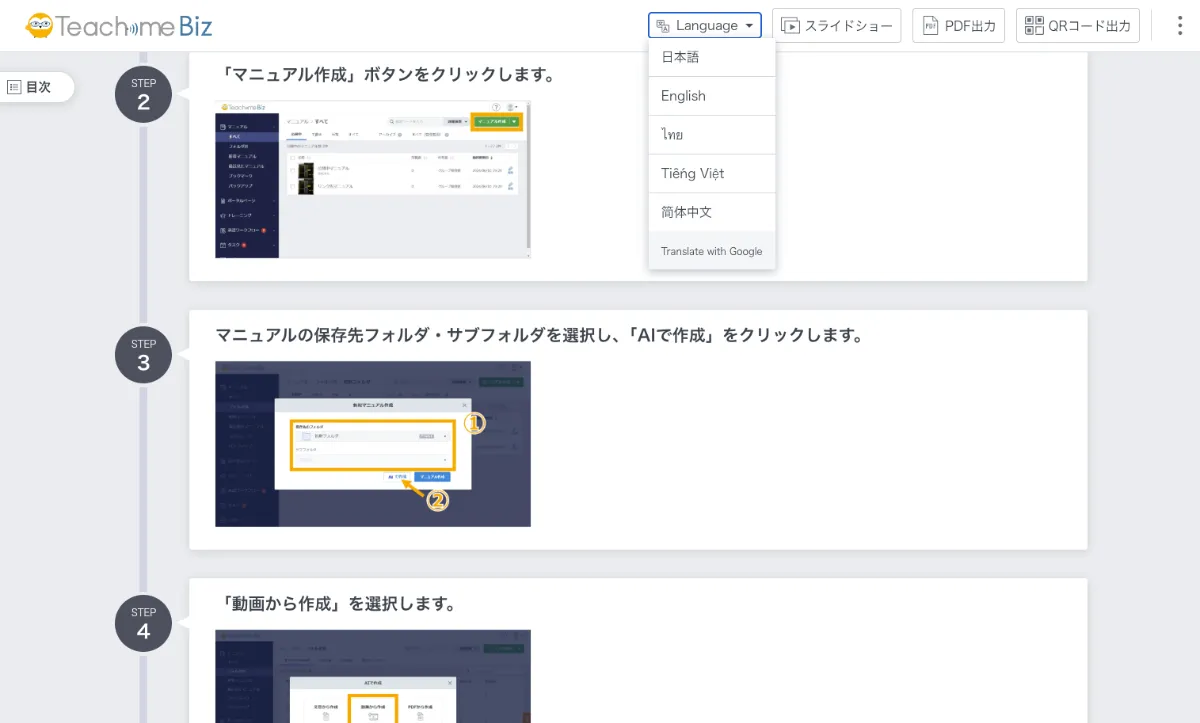Click the slideshow icon on スライドショー button
1200x723 pixels.
[x=790, y=25]
